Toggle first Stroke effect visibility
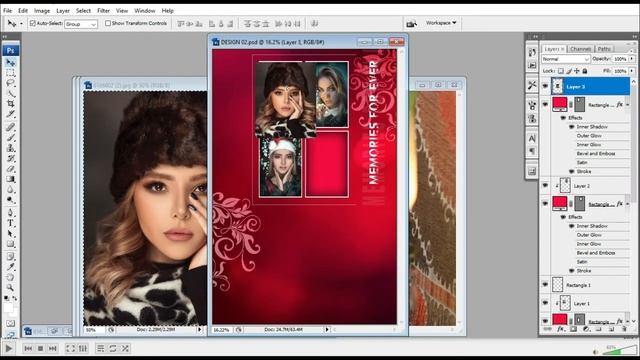This screenshot has height=360, width=640. pos(572,171)
